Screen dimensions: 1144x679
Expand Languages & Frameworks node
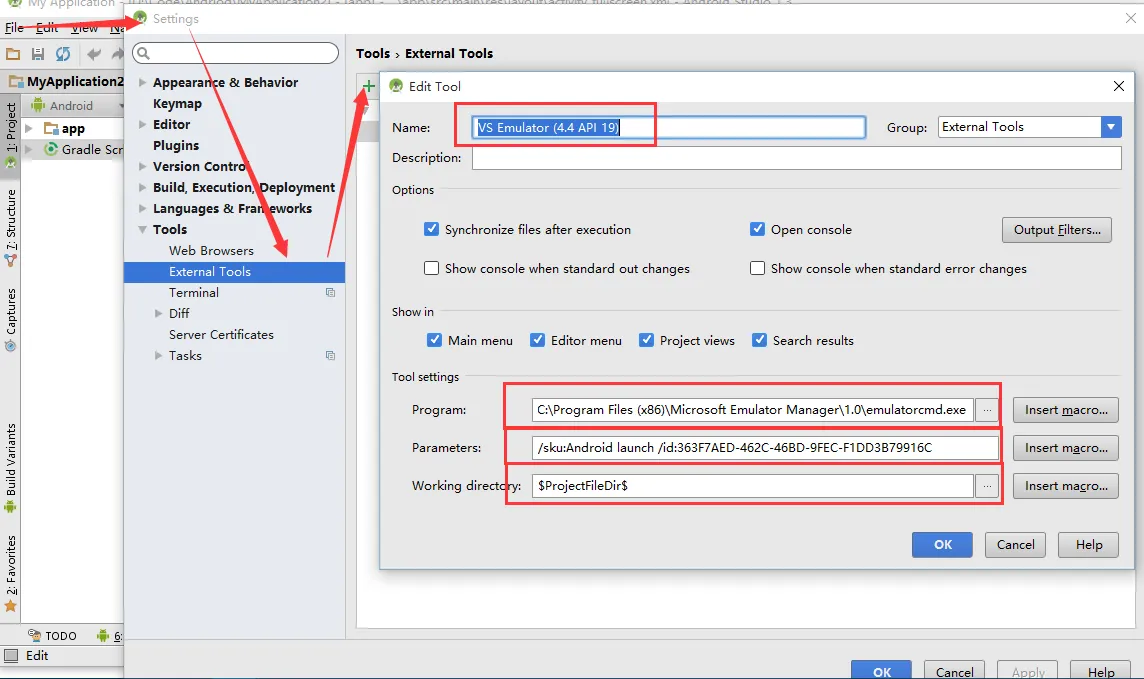pyautogui.click(x=142, y=209)
